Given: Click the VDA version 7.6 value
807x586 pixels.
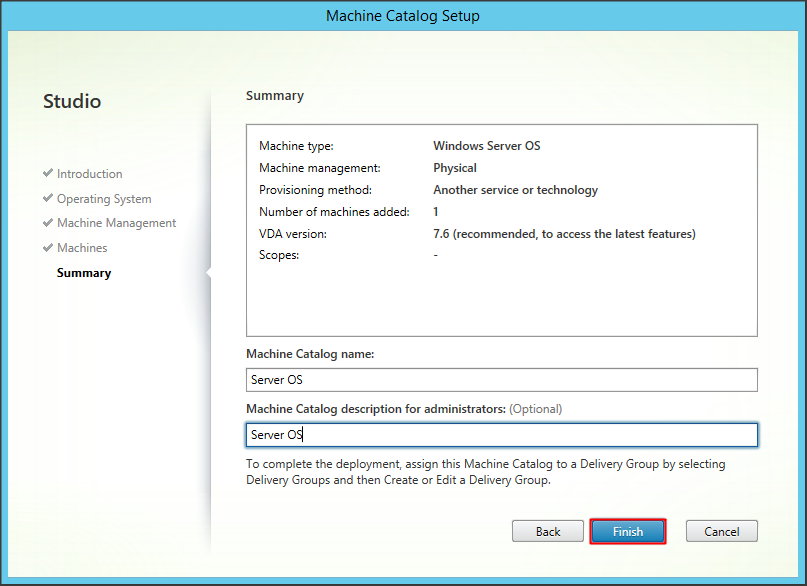Looking at the screenshot, I should (564, 234).
